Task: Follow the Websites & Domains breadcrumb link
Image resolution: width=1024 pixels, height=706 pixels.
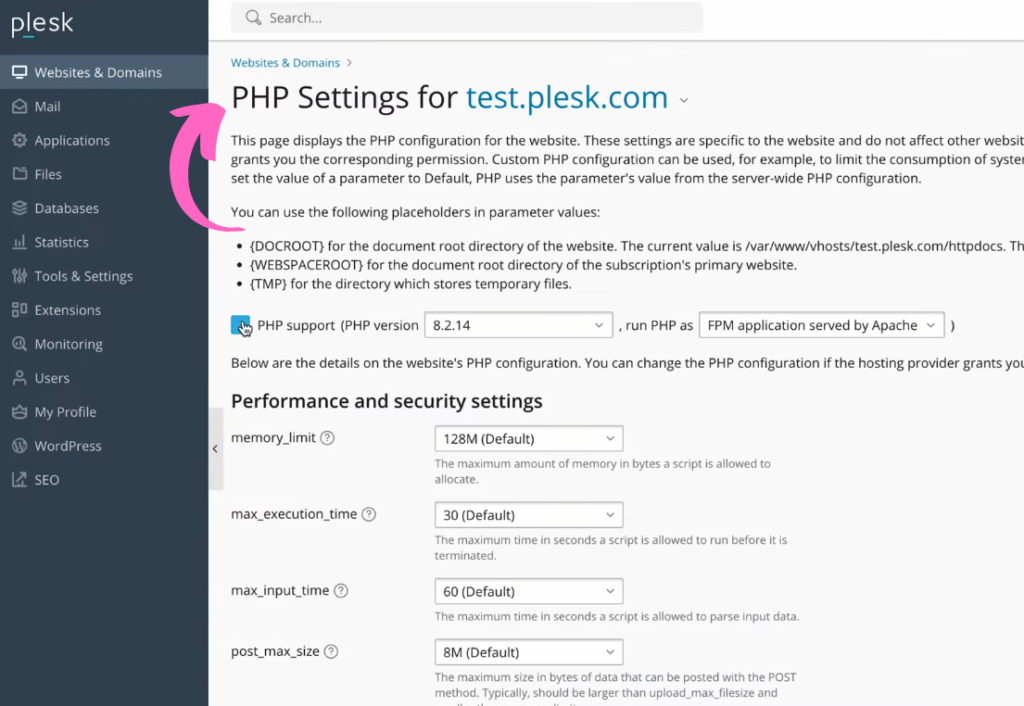Action: pyautogui.click(x=285, y=63)
